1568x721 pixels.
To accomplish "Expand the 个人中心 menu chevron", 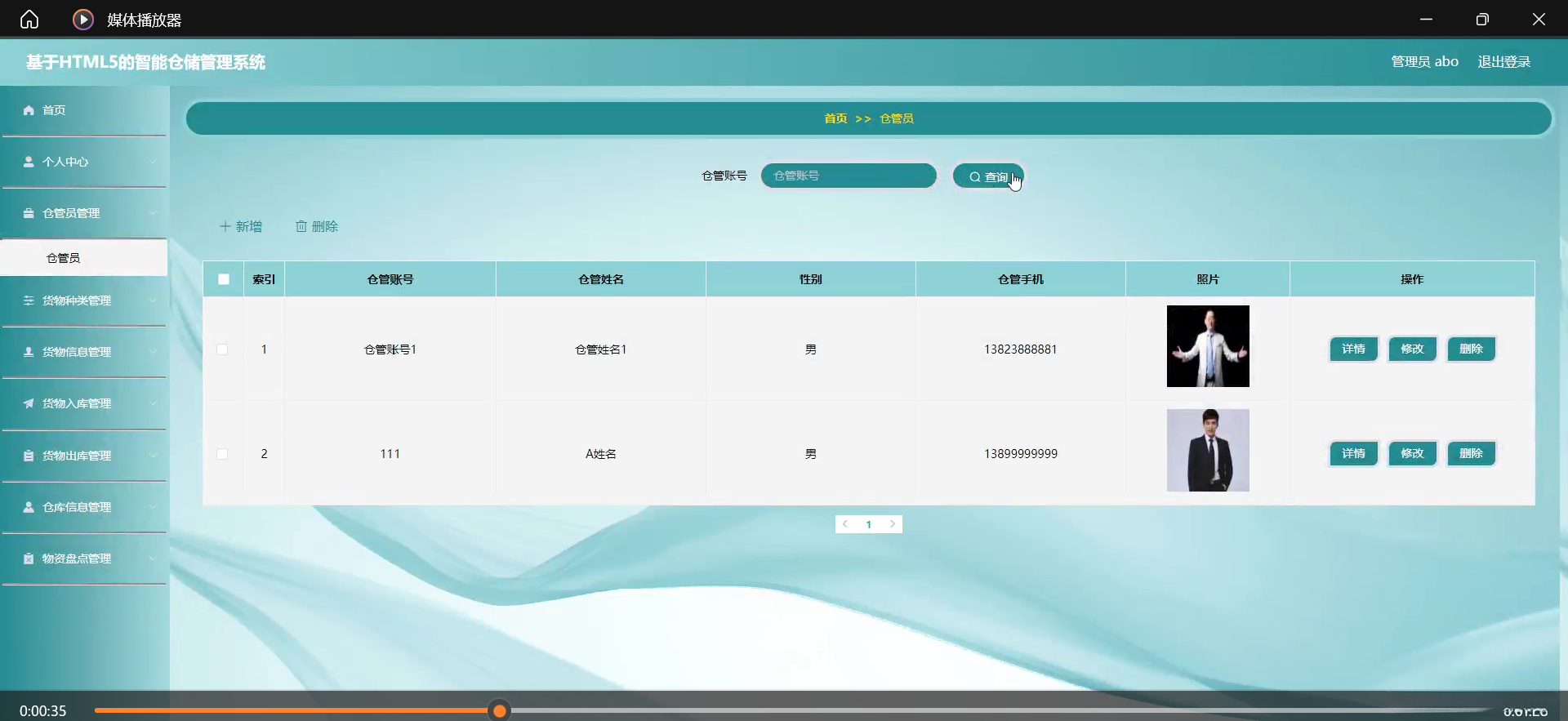I will pyautogui.click(x=153, y=162).
